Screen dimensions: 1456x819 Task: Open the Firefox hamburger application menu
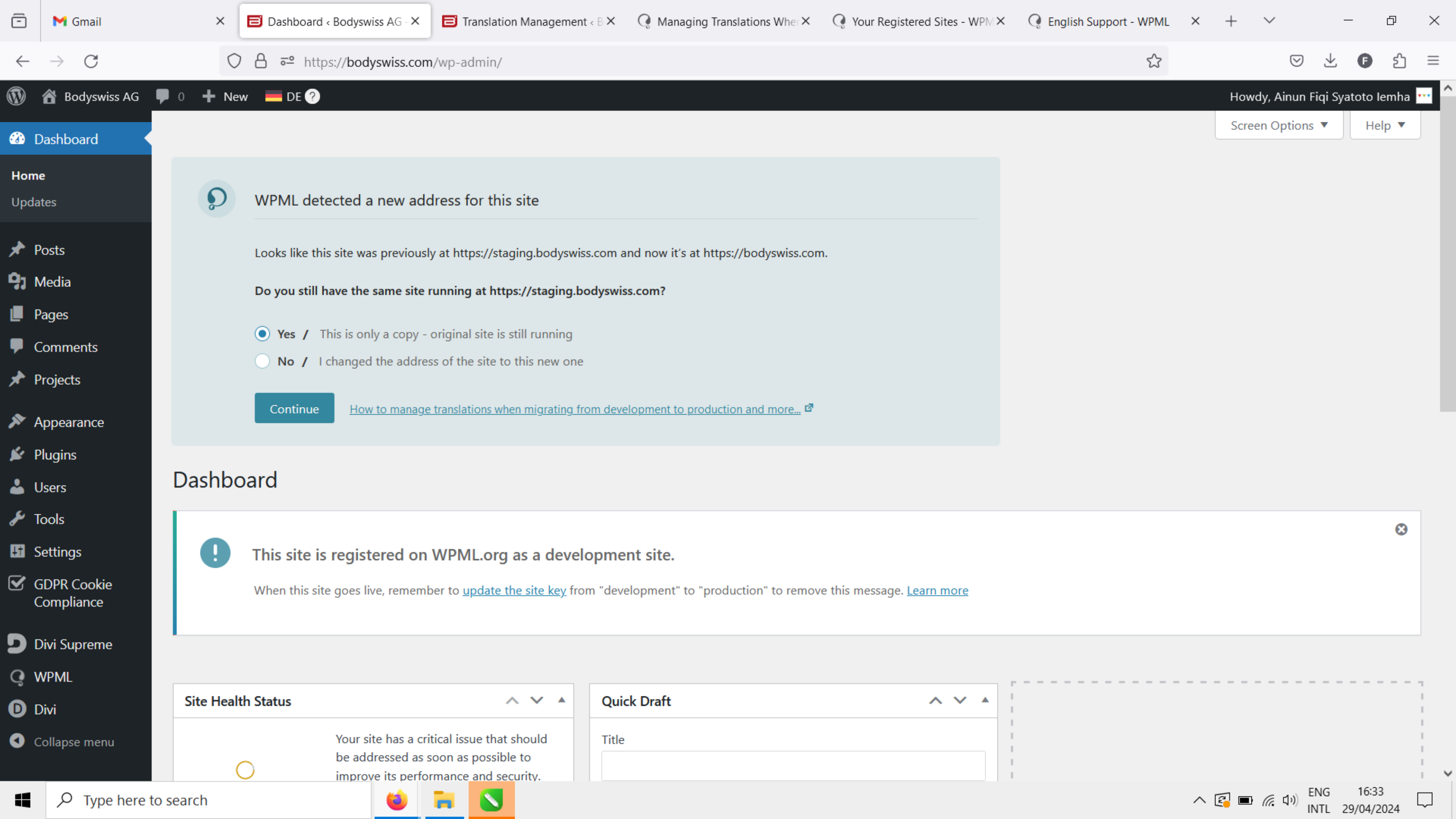point(1433,61)
